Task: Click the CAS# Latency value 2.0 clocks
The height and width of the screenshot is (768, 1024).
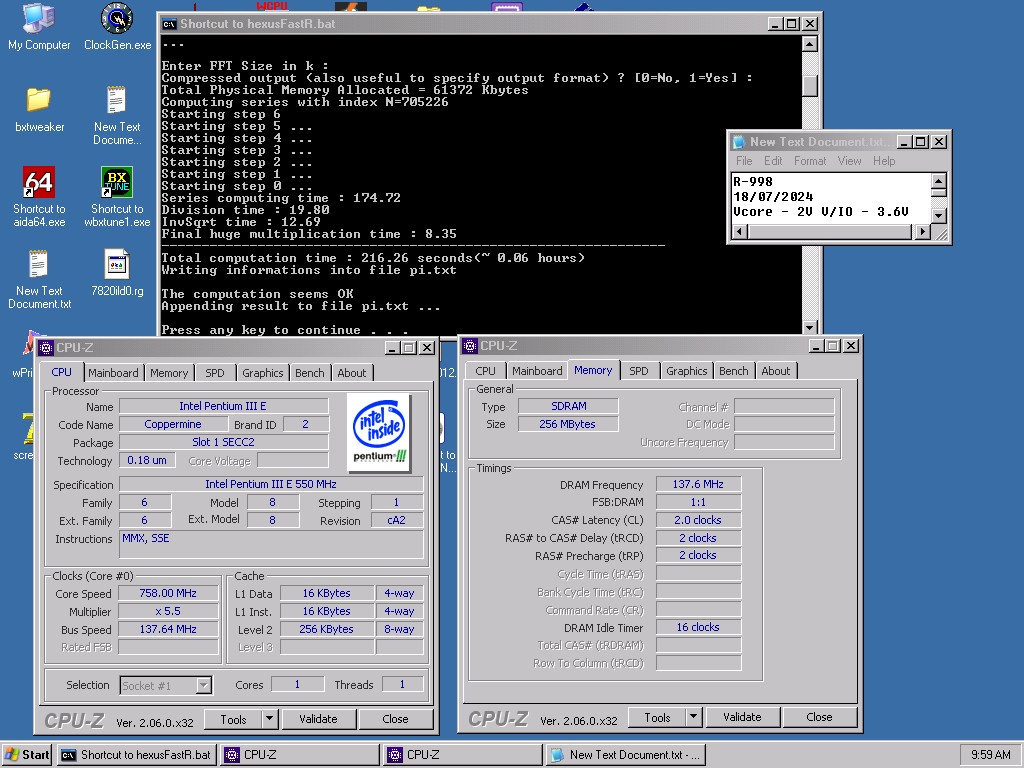Action: [x=698, y=520]
